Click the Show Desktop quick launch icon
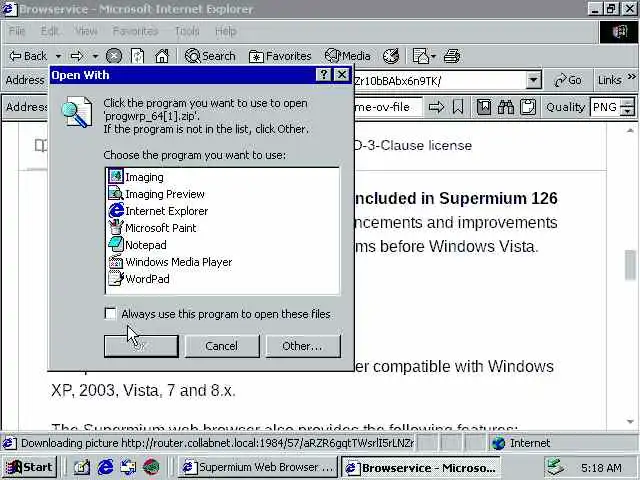The width and height of the screenshot is (640, 480). click(x=82, y=467)
